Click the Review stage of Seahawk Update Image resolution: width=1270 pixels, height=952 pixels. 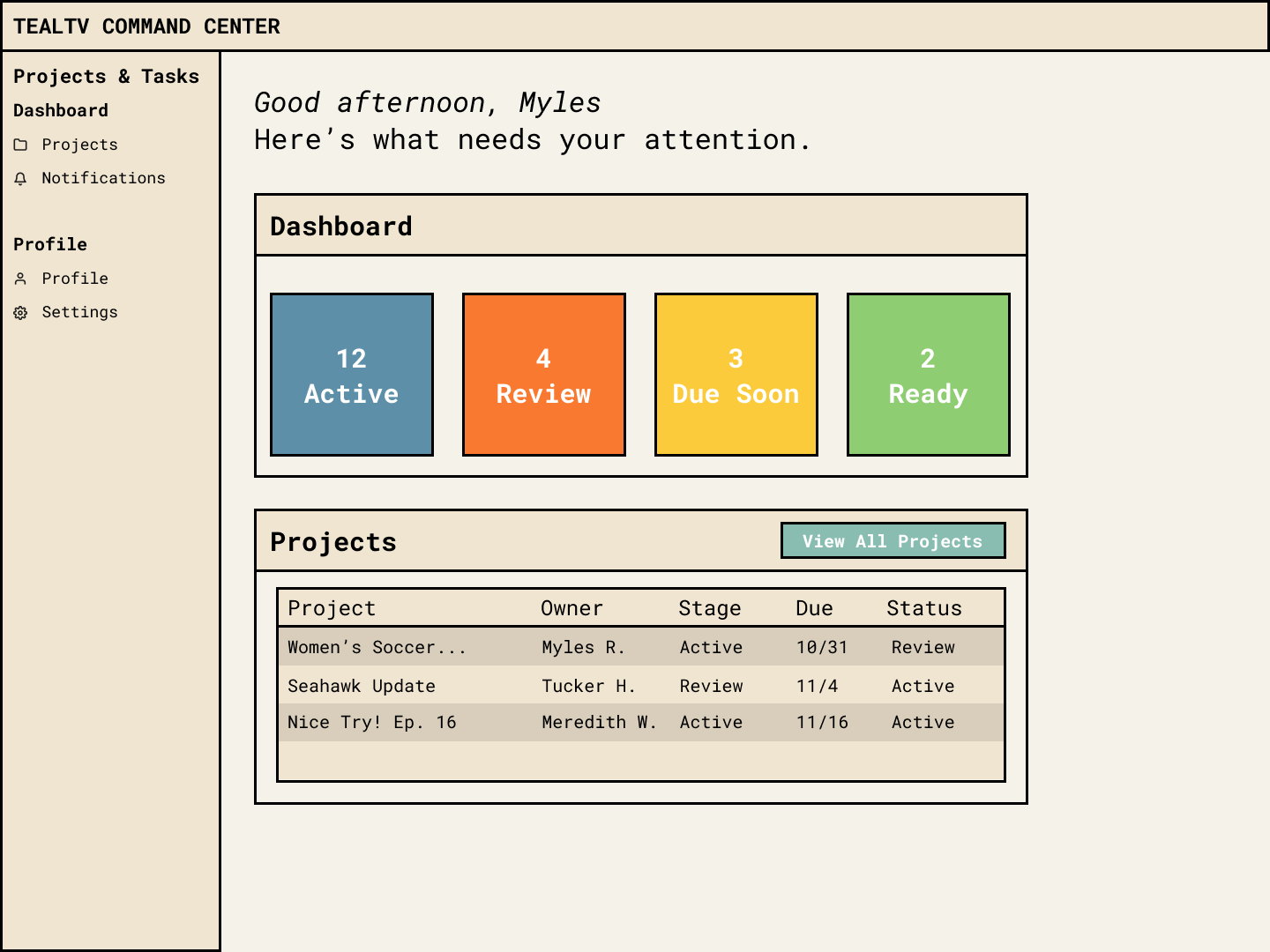click(711, 686)
